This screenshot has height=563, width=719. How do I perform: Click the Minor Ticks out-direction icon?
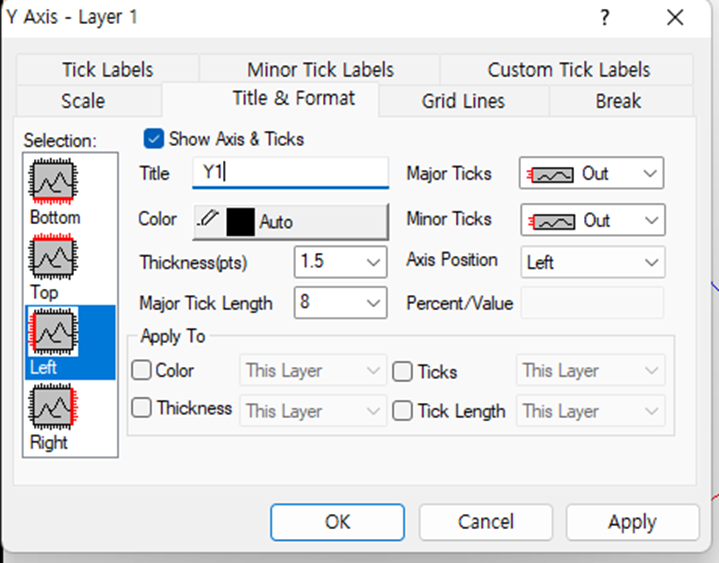tap(551, 221)
